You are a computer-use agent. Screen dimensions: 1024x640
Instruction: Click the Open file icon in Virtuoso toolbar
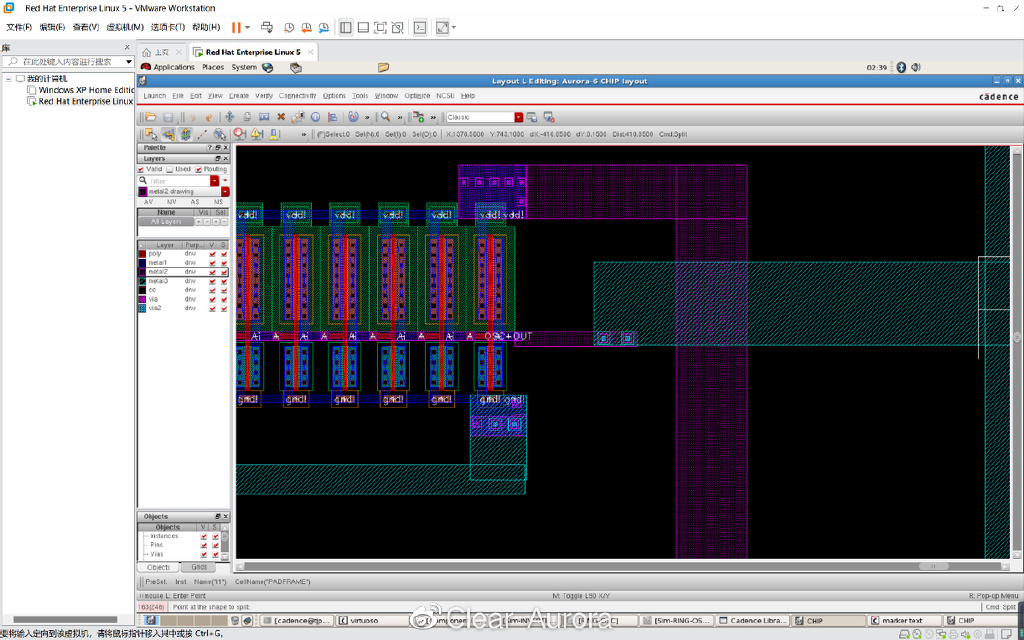[x=151, y=117]
